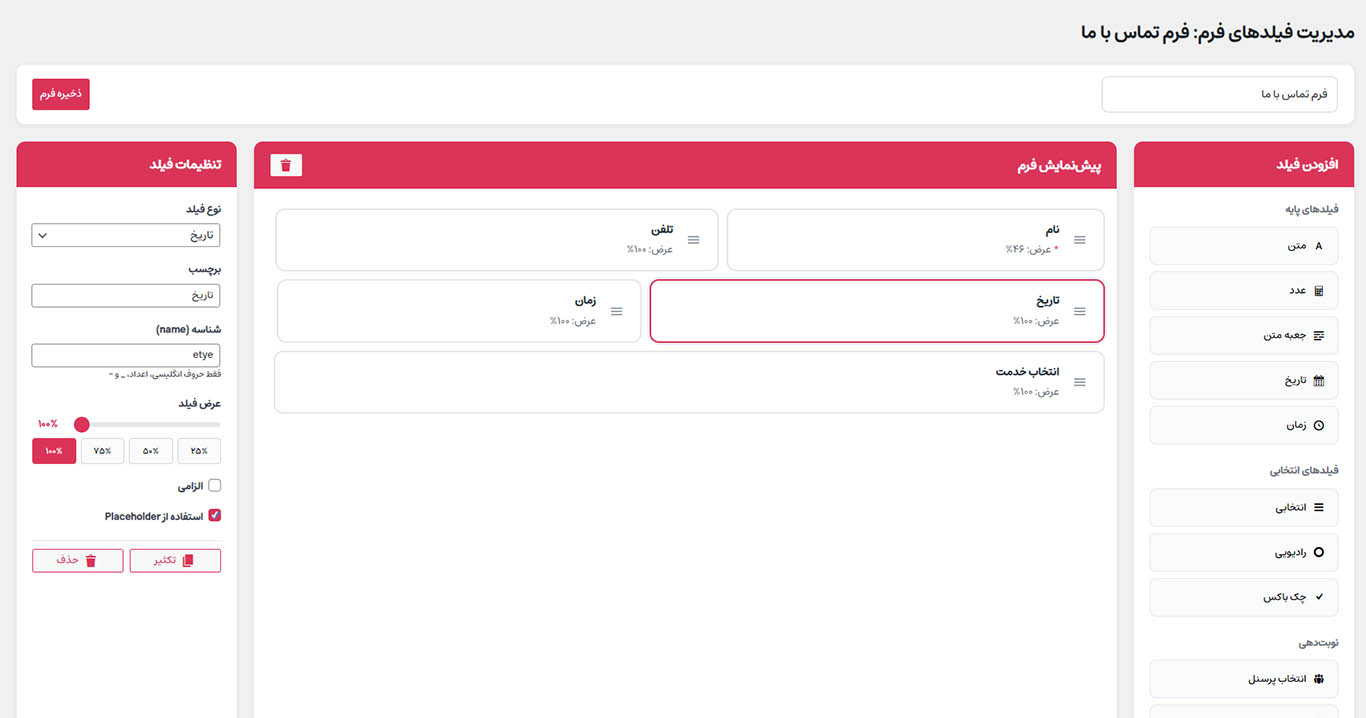Toggle the الزامی required checkbox
1366x718 pixels.
[x=214, y=486]
